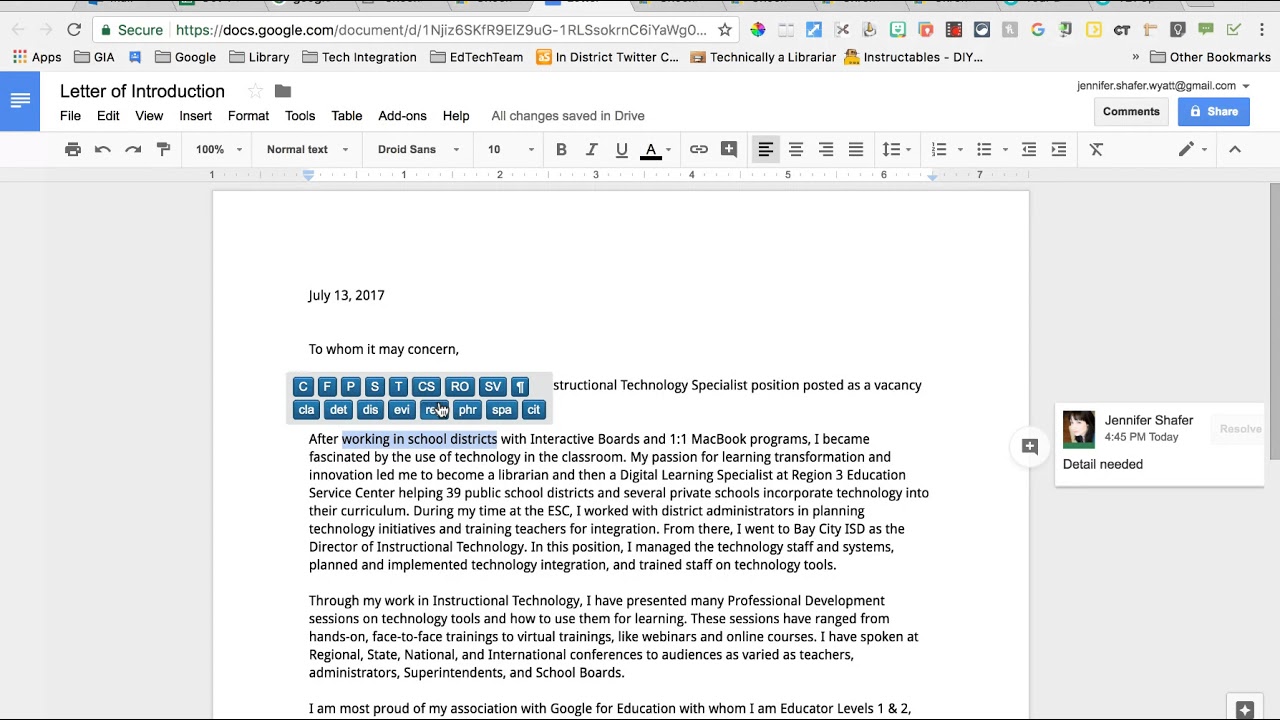The image size is (1280, 720).
Task: Toggle underline formatting
Action: (621, 149)
